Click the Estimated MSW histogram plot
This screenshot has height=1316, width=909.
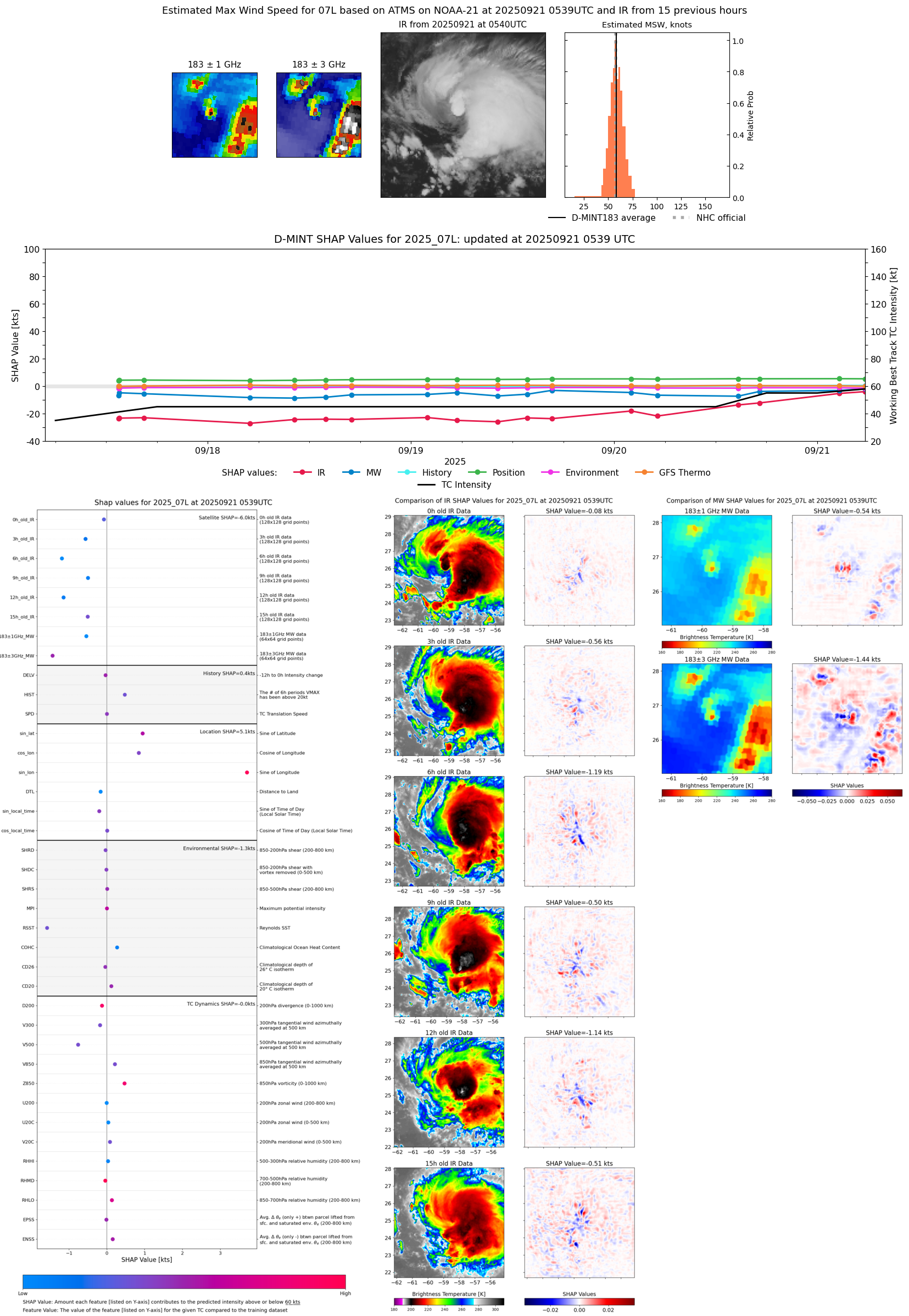click(647, 115)
